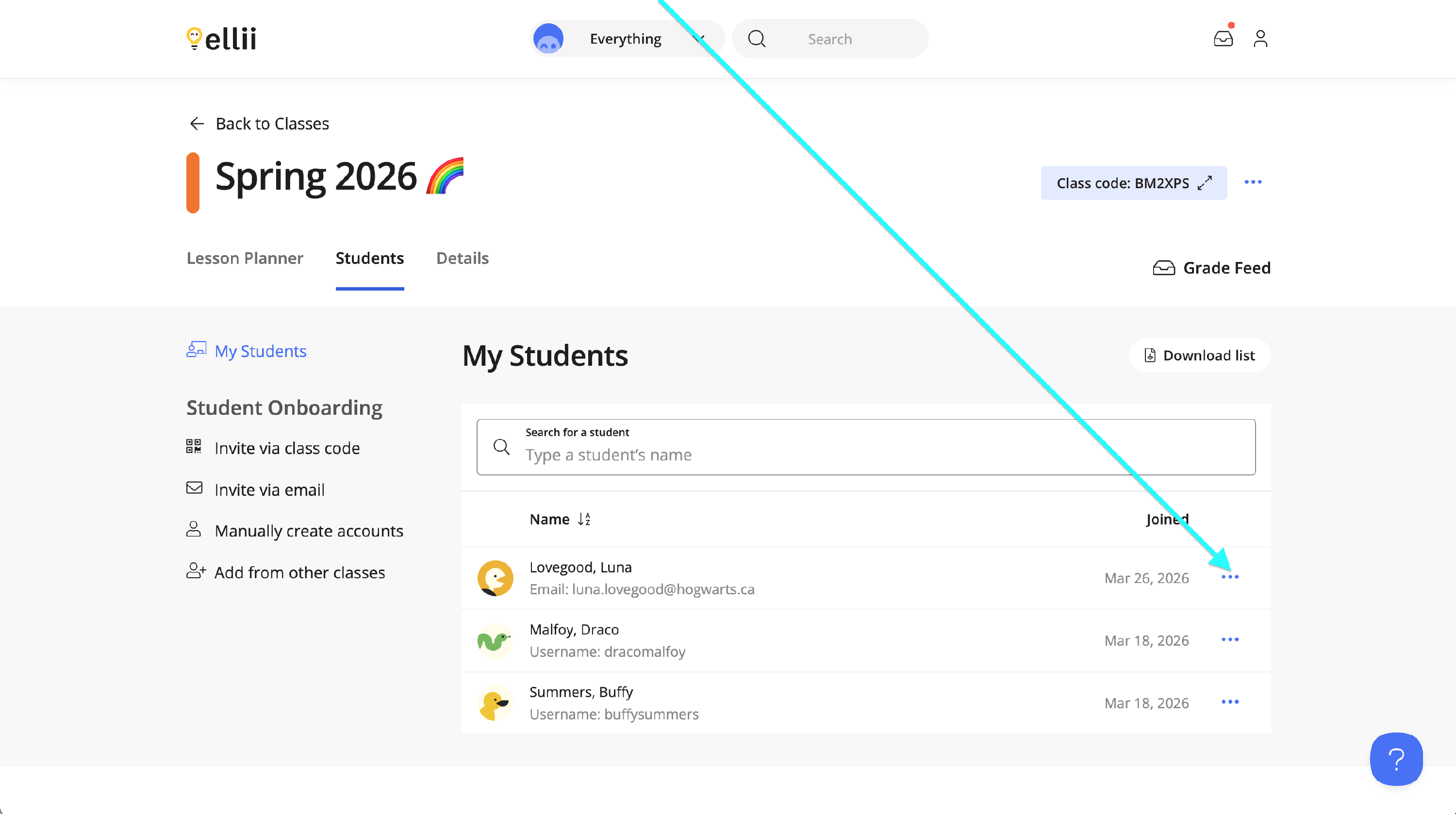Click the back arrow to Classes

[x=197, y=123]
